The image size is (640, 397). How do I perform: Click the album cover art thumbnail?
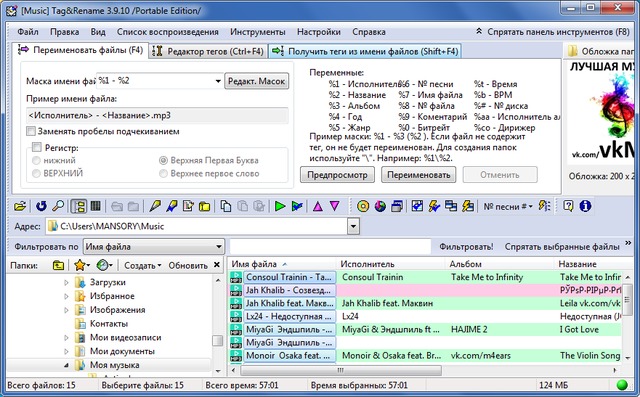click(x=600, y=113)
